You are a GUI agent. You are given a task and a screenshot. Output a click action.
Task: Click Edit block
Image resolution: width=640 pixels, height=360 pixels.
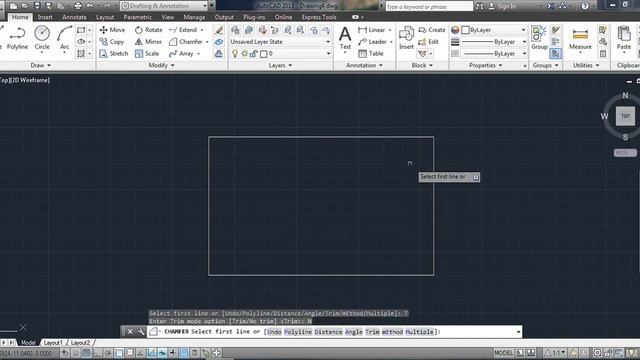coord(429,42)
